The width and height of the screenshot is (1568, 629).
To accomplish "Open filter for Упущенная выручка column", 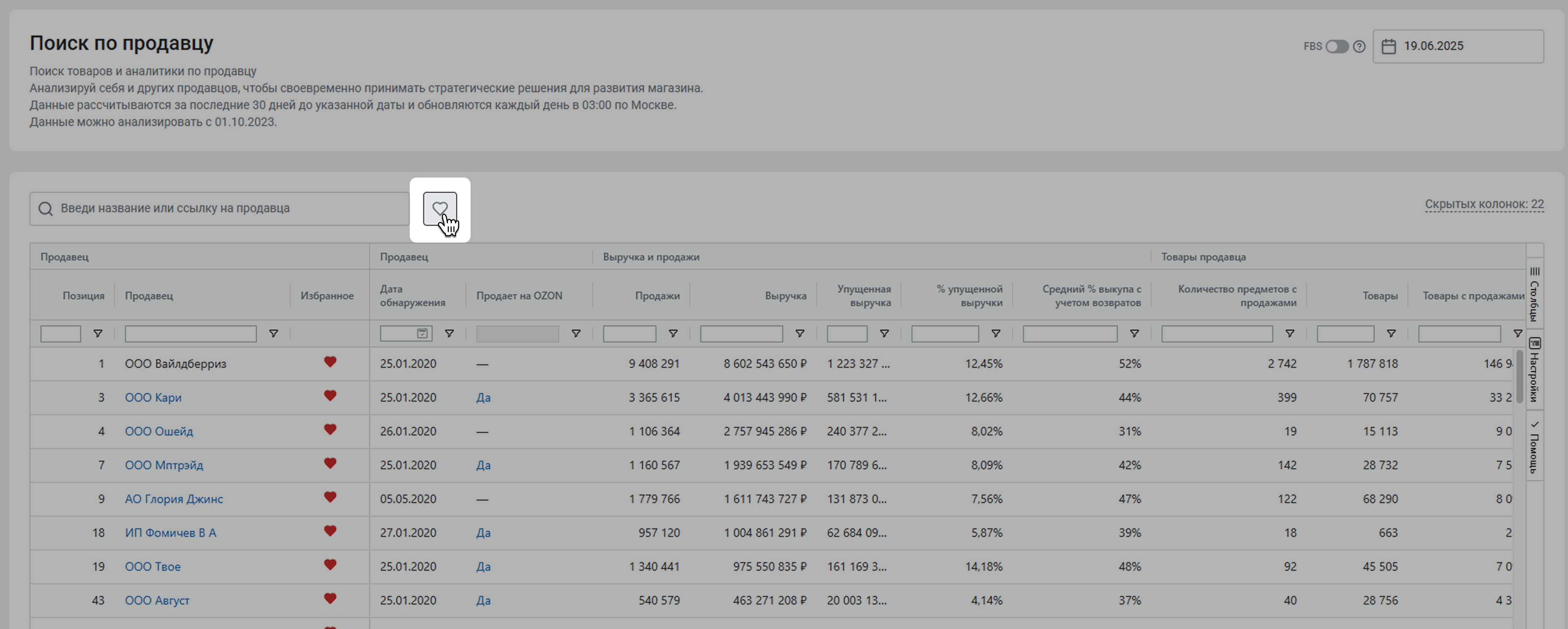I will [x=885, y=334].
